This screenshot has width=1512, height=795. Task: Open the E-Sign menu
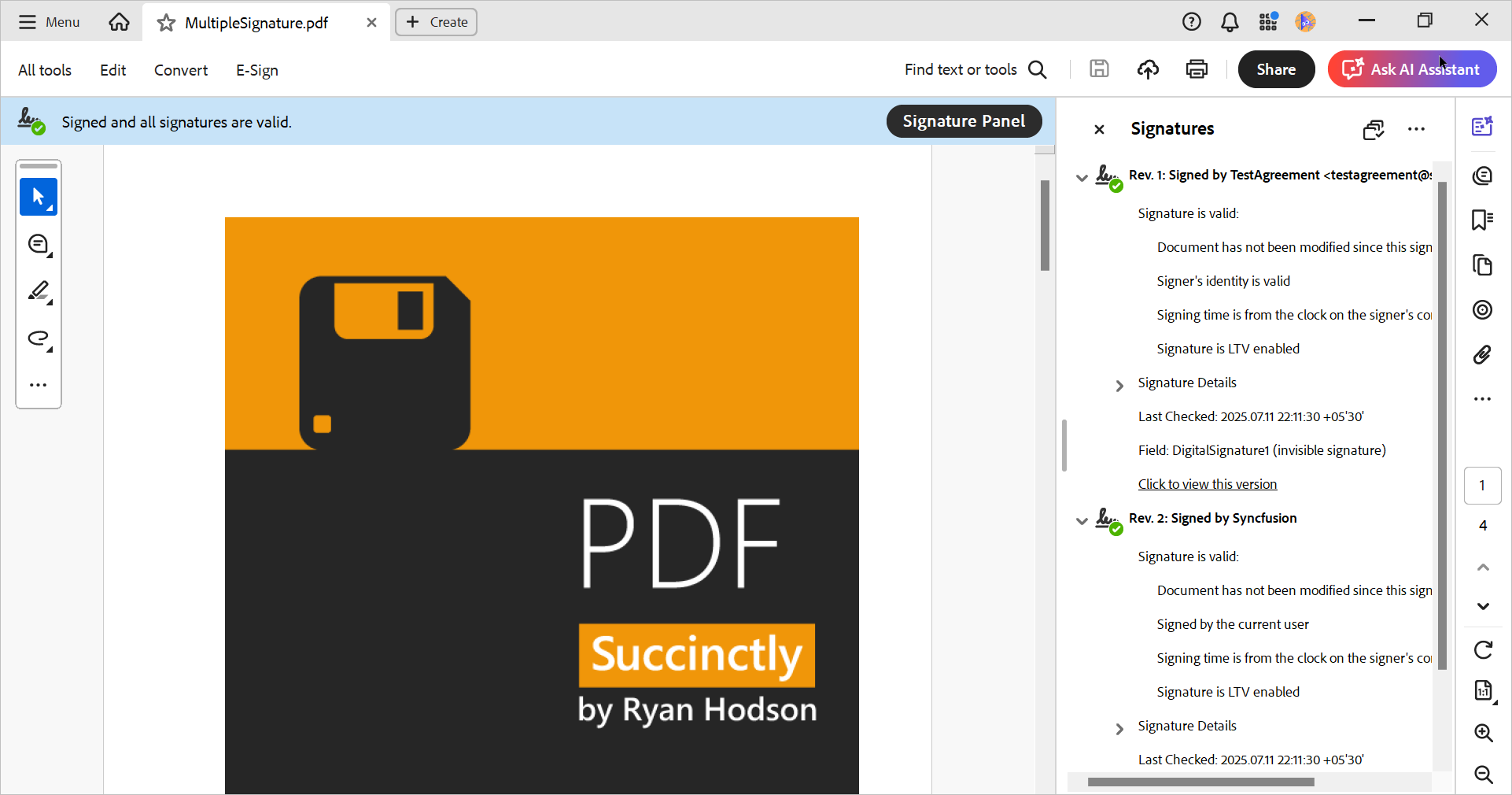pyautogui.click(x=256, y=70)
